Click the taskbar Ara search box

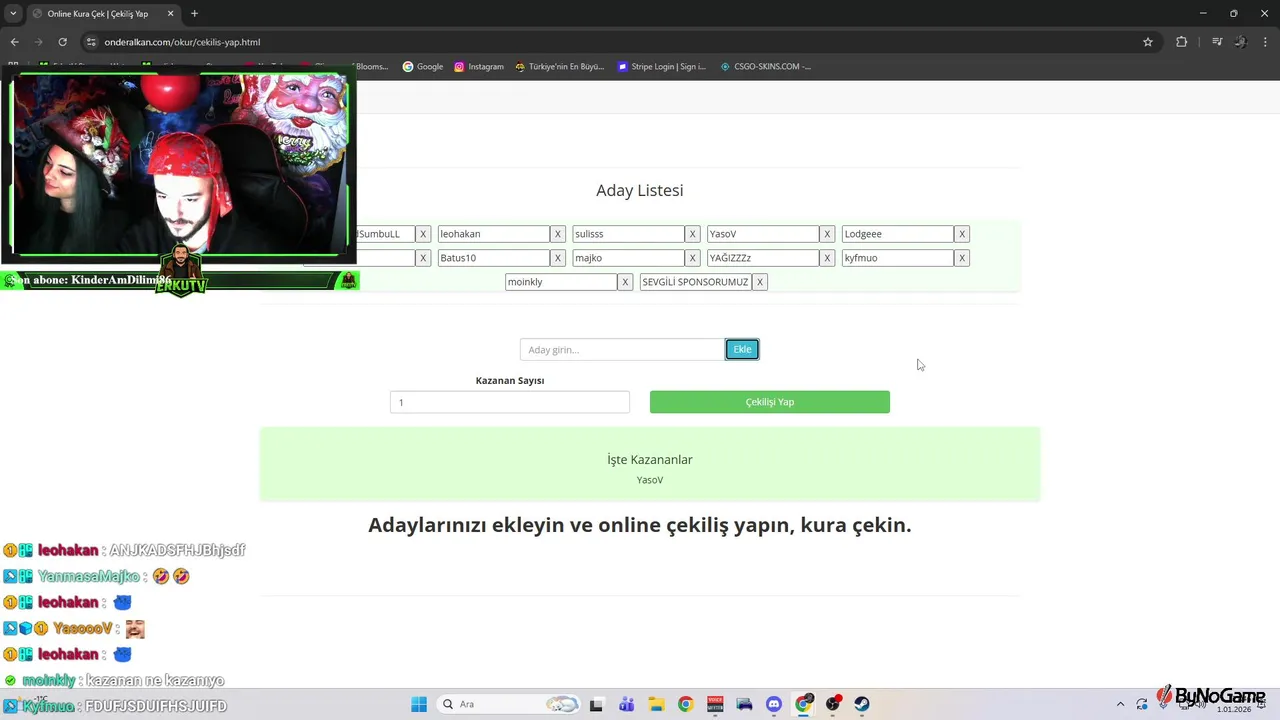tap(510, 704)
